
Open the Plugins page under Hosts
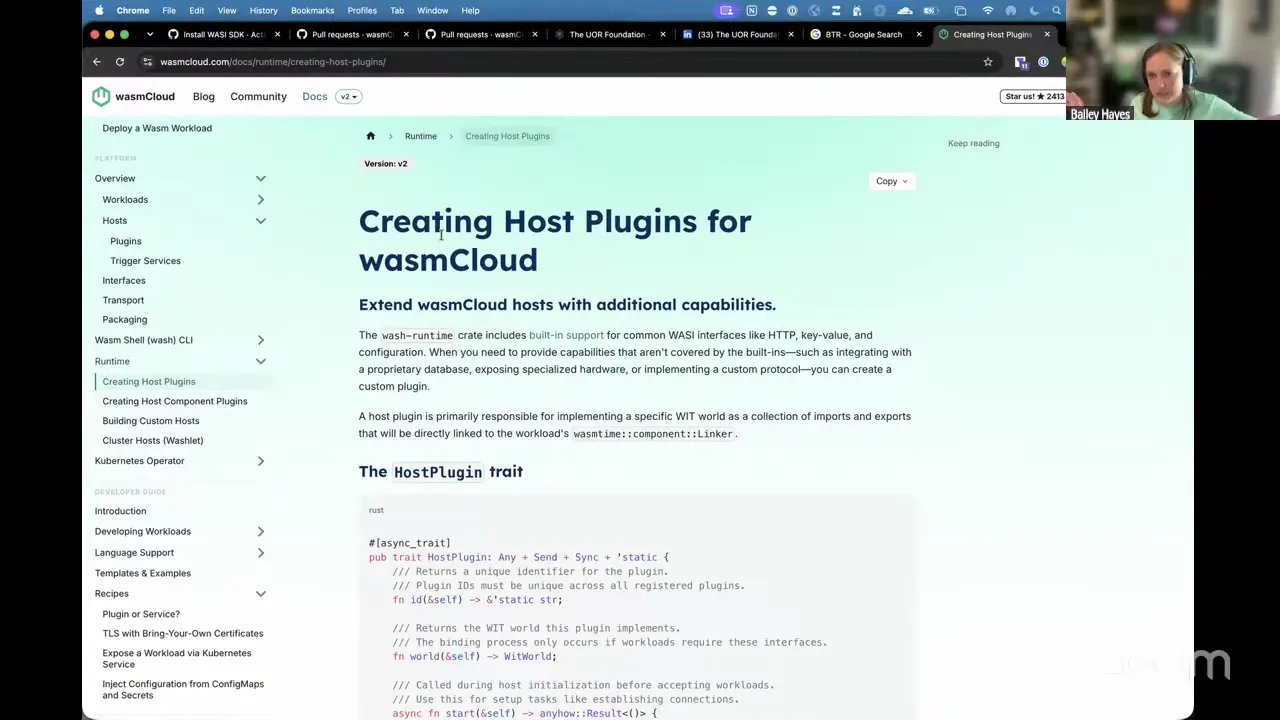pyautogui.click(x=126, y=241)
